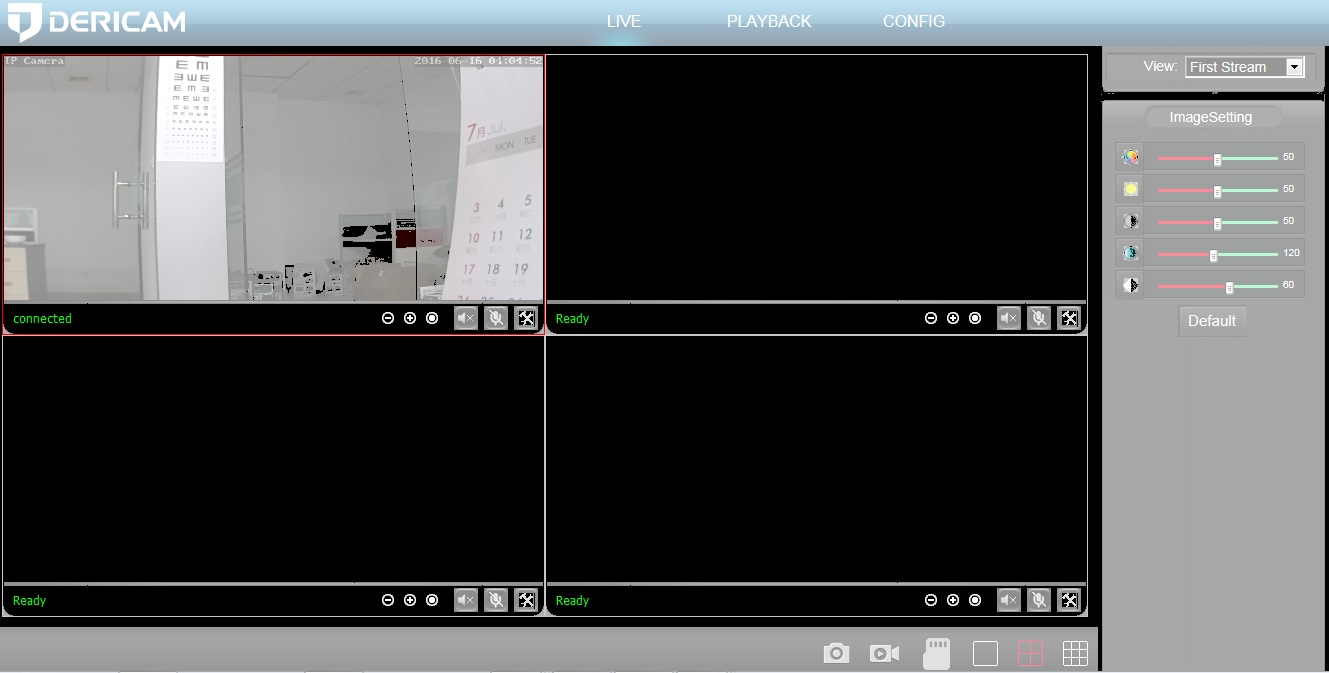Switch to the nine-window grid layout
Image resolution: width=1329 pixels, height=673 pixels.
click(x=1075, y=654)
